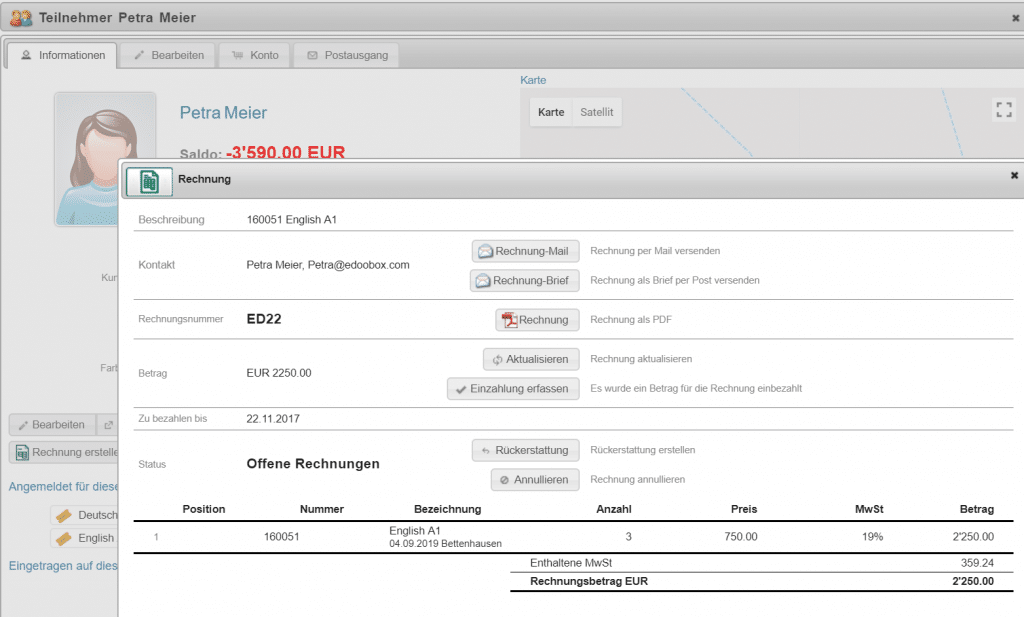Click description text 160051 English A1
Screen dimensions: 1024x617
pos(292,220)
